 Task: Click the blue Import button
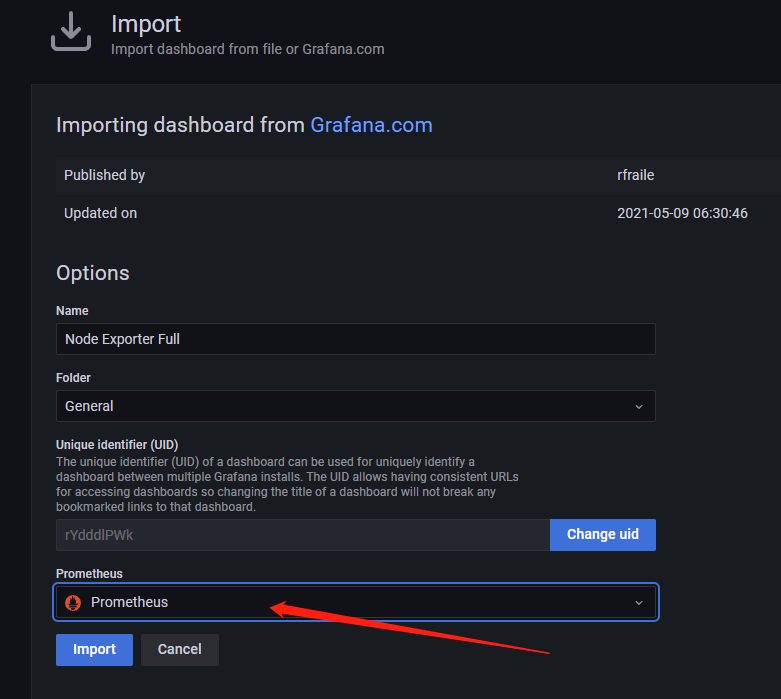point(94,649)
